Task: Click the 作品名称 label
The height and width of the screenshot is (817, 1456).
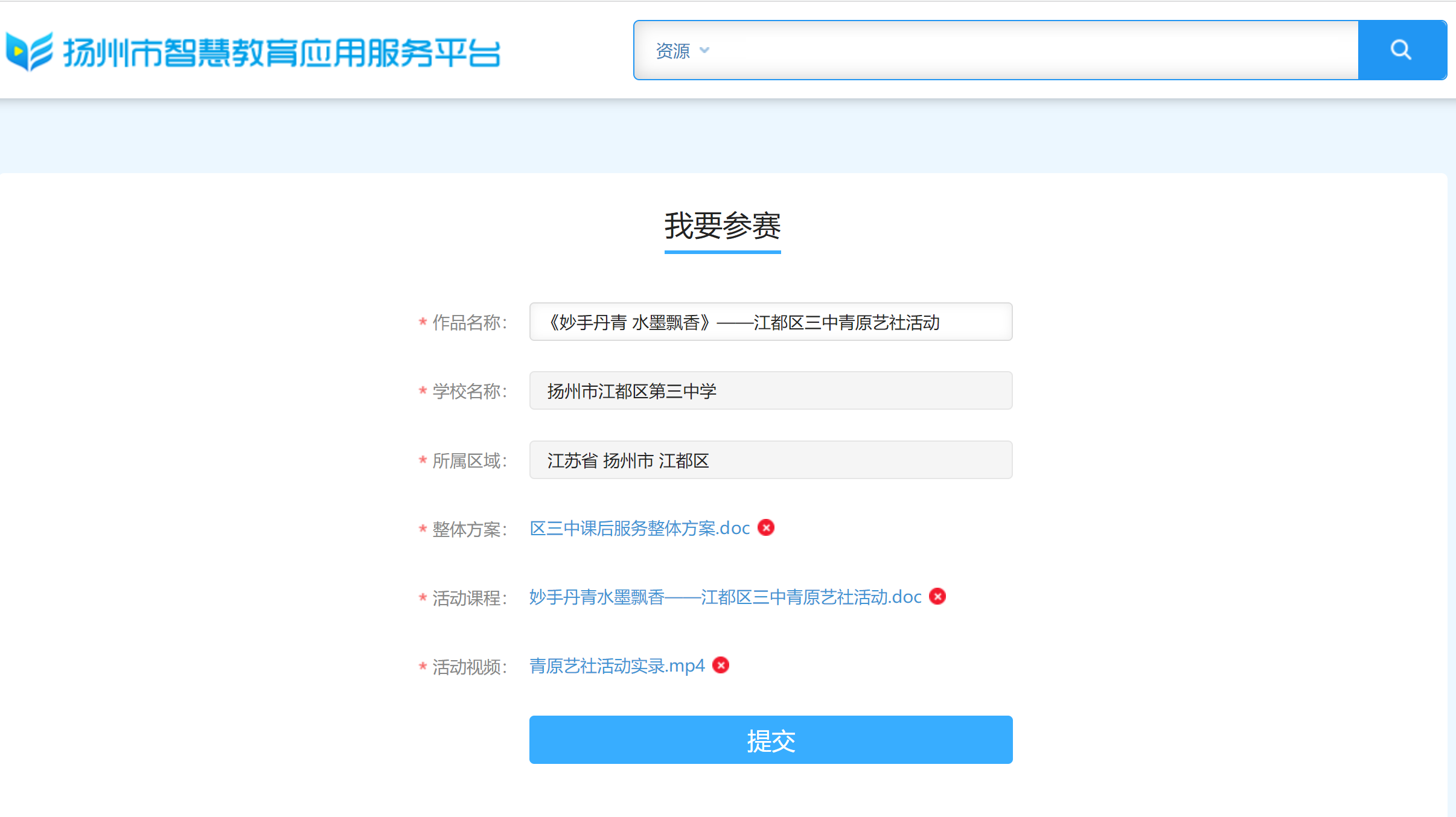Action: 470,323
